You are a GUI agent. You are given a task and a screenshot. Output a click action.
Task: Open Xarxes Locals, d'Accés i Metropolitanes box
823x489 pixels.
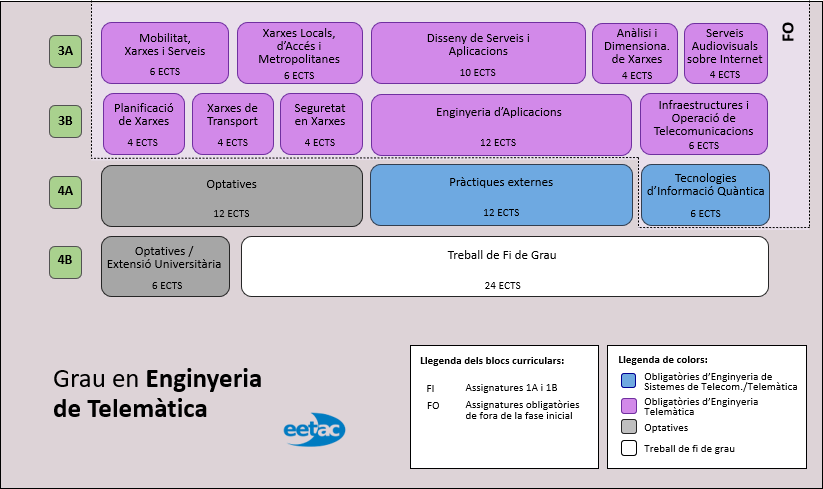point(299,53)
